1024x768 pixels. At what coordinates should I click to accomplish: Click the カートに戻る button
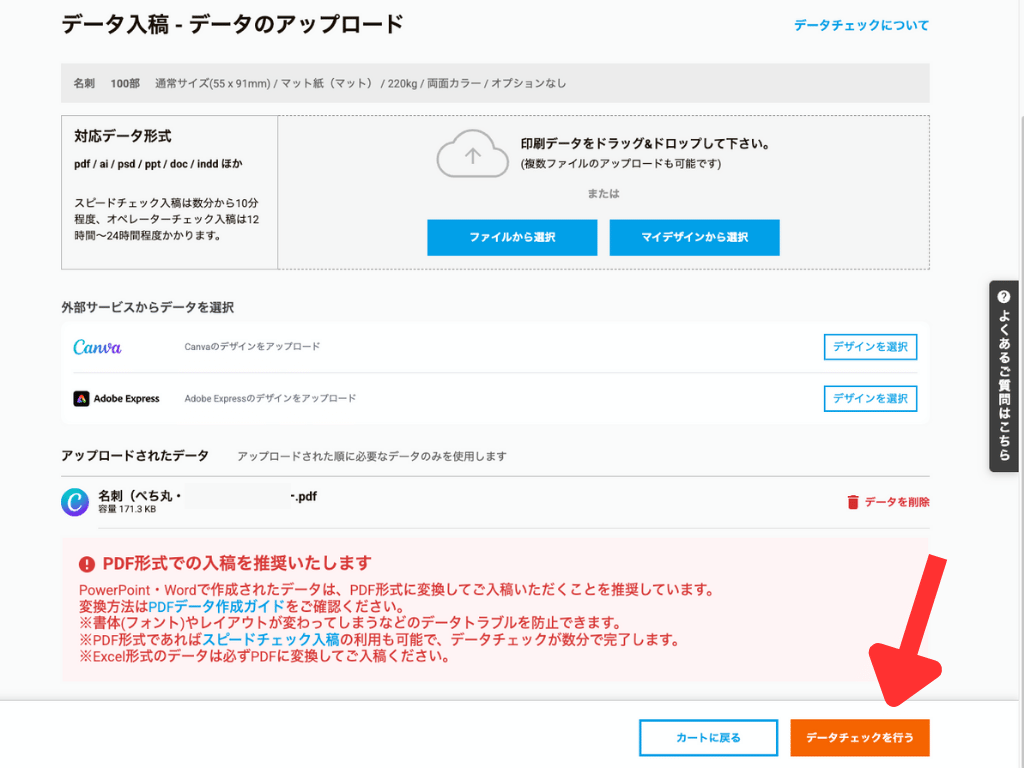pyautogui.click(x=708, y=737)
